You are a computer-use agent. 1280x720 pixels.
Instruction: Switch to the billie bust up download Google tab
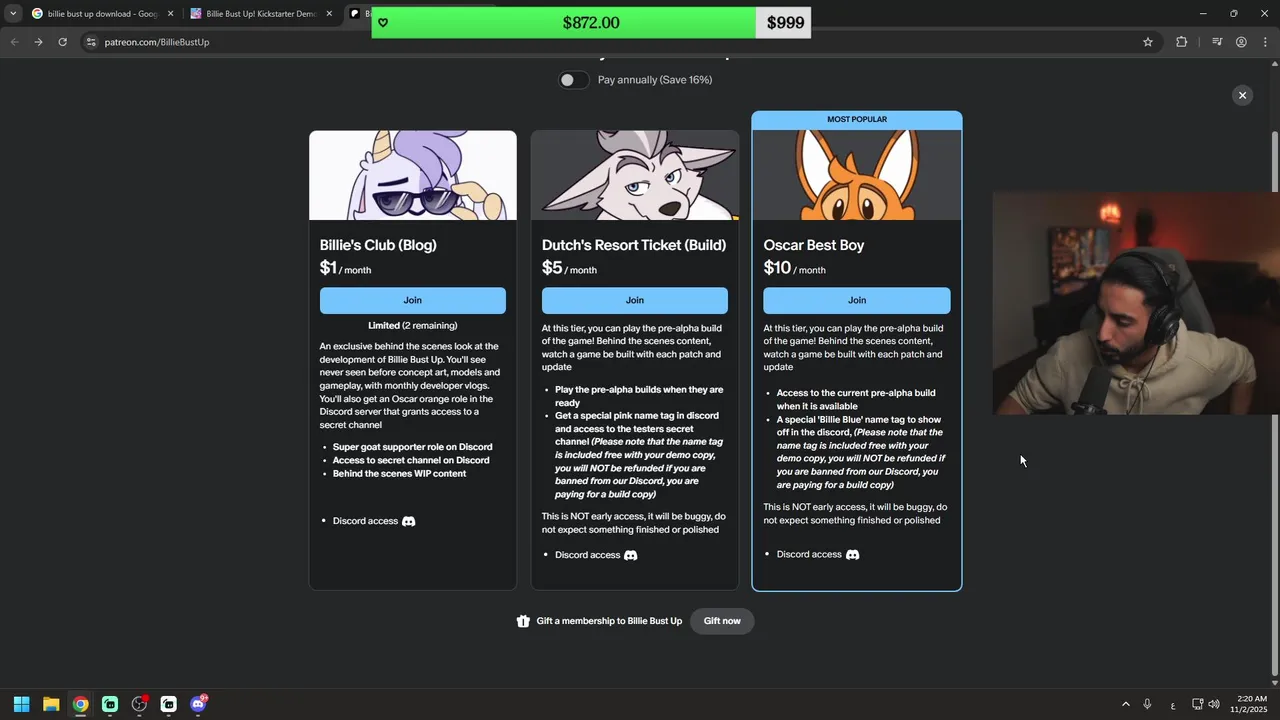click(x=100, y=14)
